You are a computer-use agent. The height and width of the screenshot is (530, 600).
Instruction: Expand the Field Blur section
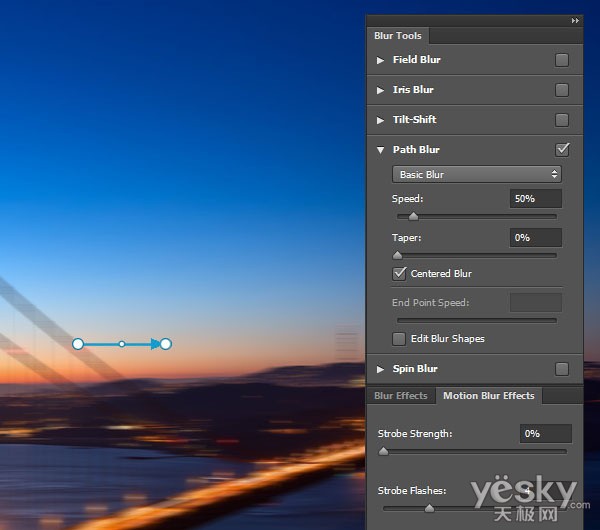(380, 60)
